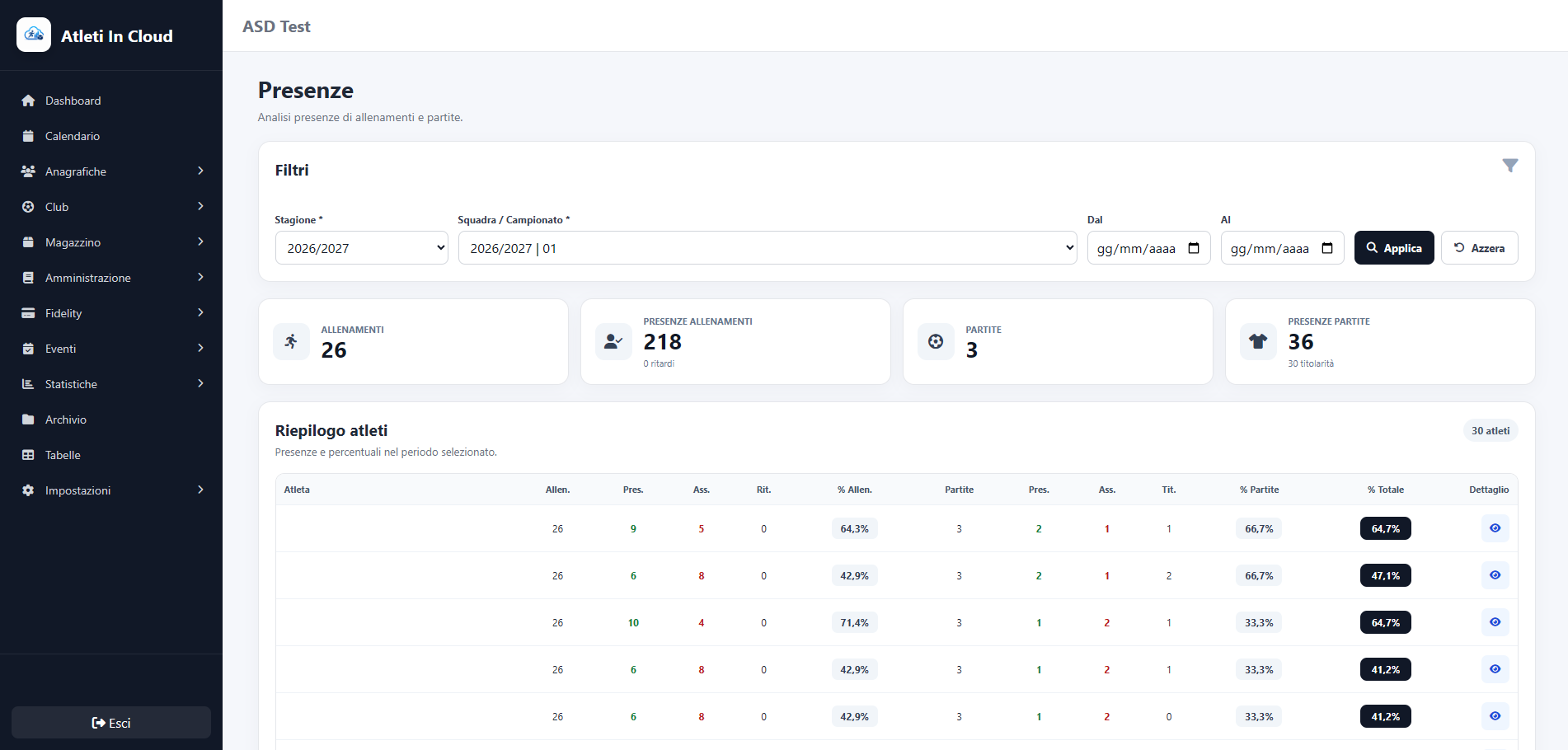
Task: Open the Stagione 2026/2027 dropdown
Action: pos(361,248)
